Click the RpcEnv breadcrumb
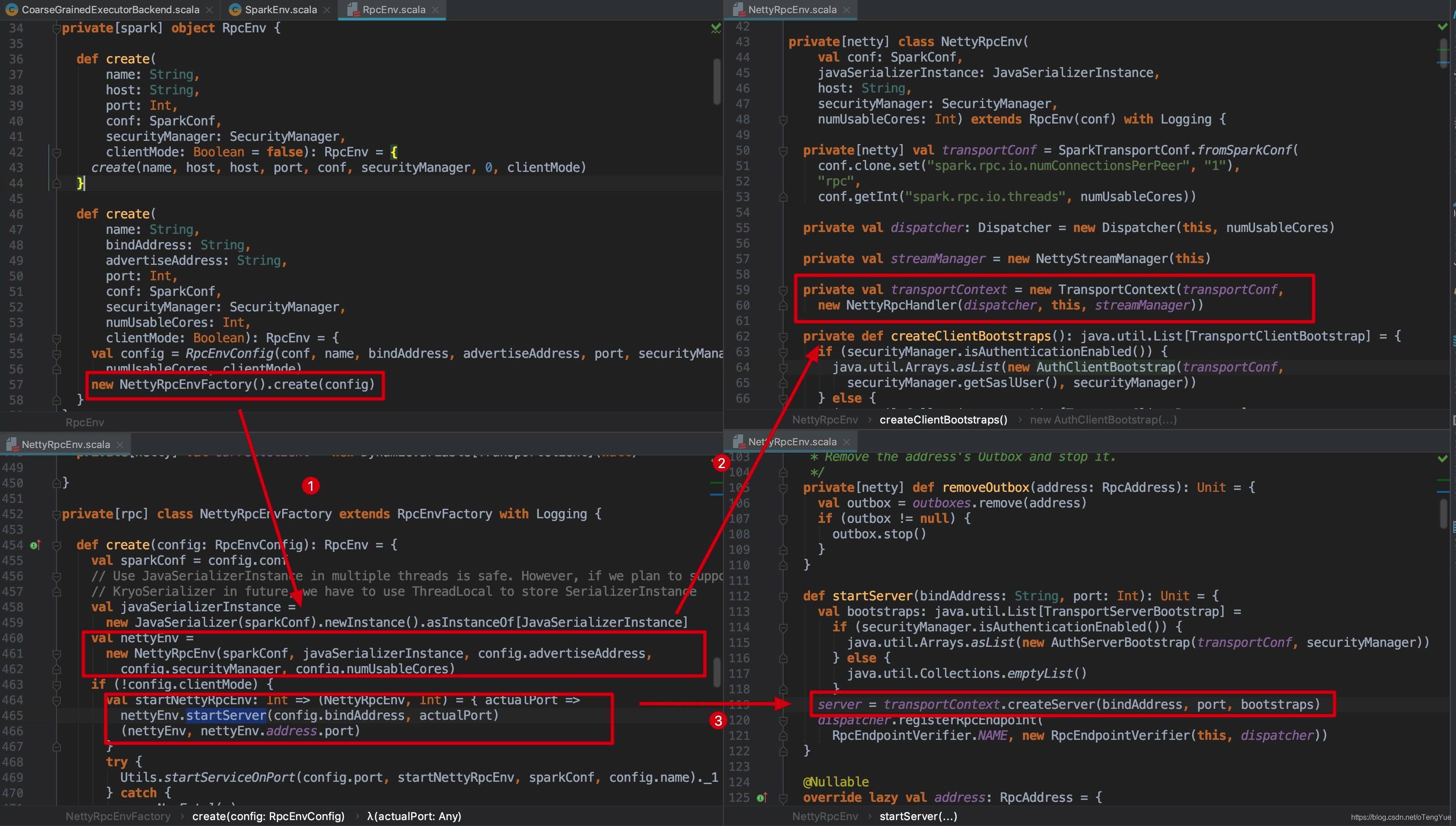This screenshot has width=1456, height=826. [84, 422]
